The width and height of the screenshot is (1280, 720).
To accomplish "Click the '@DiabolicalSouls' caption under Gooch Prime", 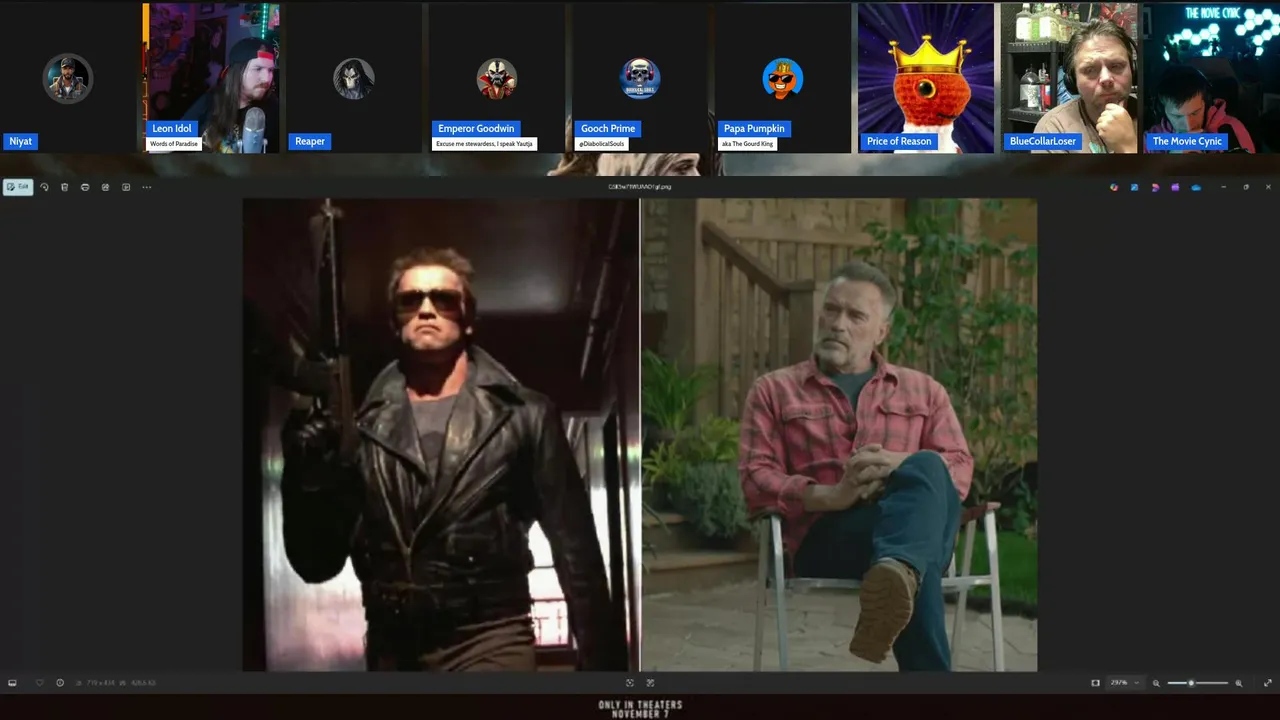I will pos(602,144).
